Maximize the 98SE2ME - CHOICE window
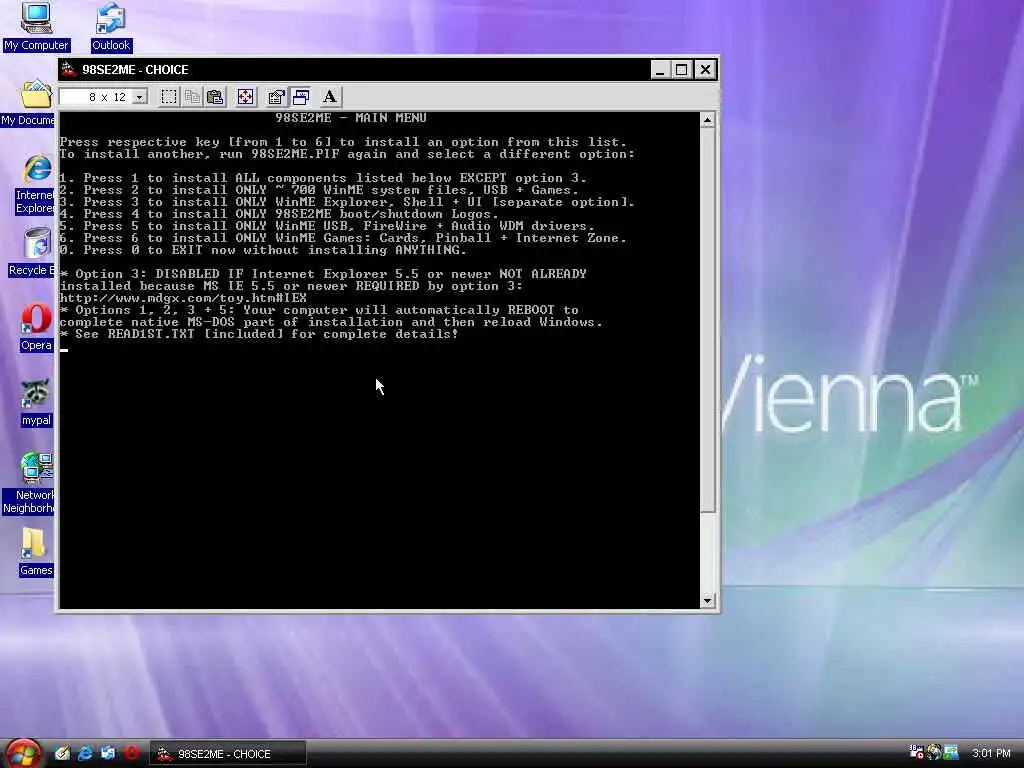The height and width of the screenshot is (768, 1024). coord(681,70)
